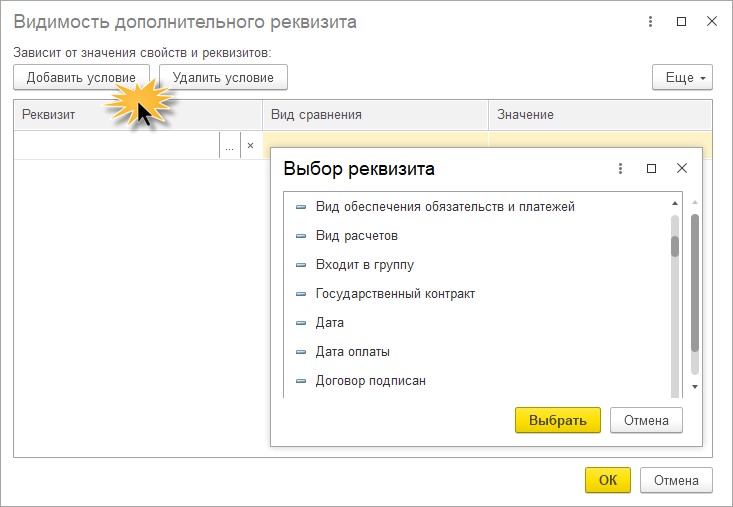Close the 'Выбор реквизита' dialog

682,169
